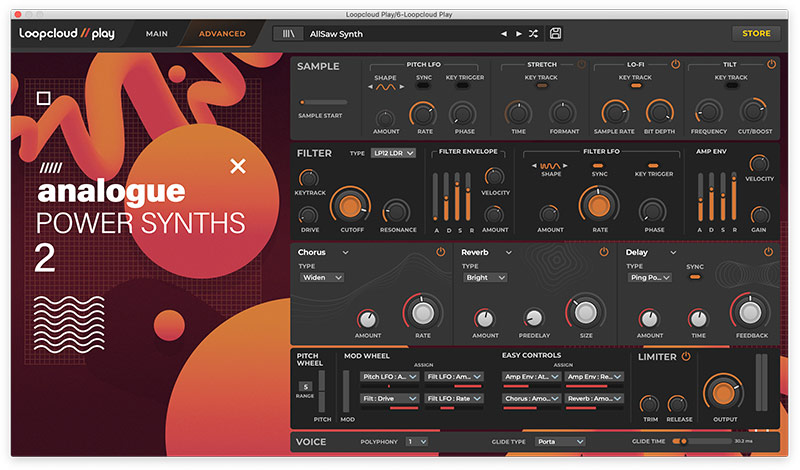Click the AllSaw Synth preset name
Viewport: 800px width, 470px height.
coord(336,34)
